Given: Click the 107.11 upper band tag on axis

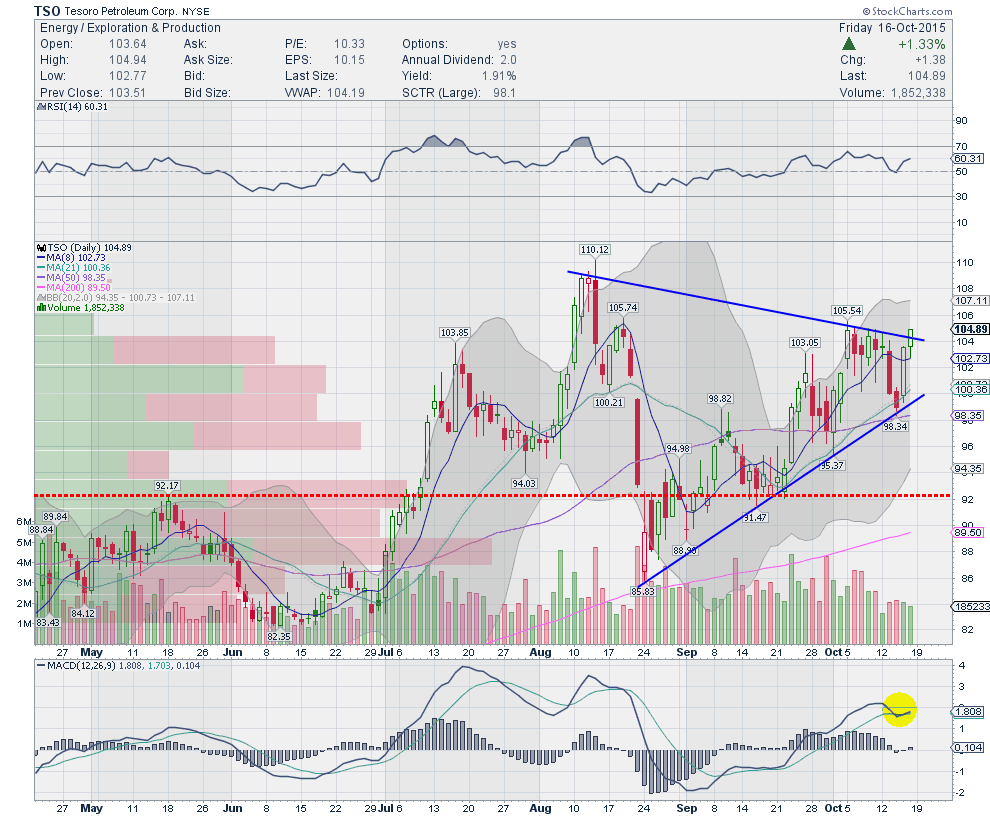Looking at the screenshot, I should tap(971, 301).
